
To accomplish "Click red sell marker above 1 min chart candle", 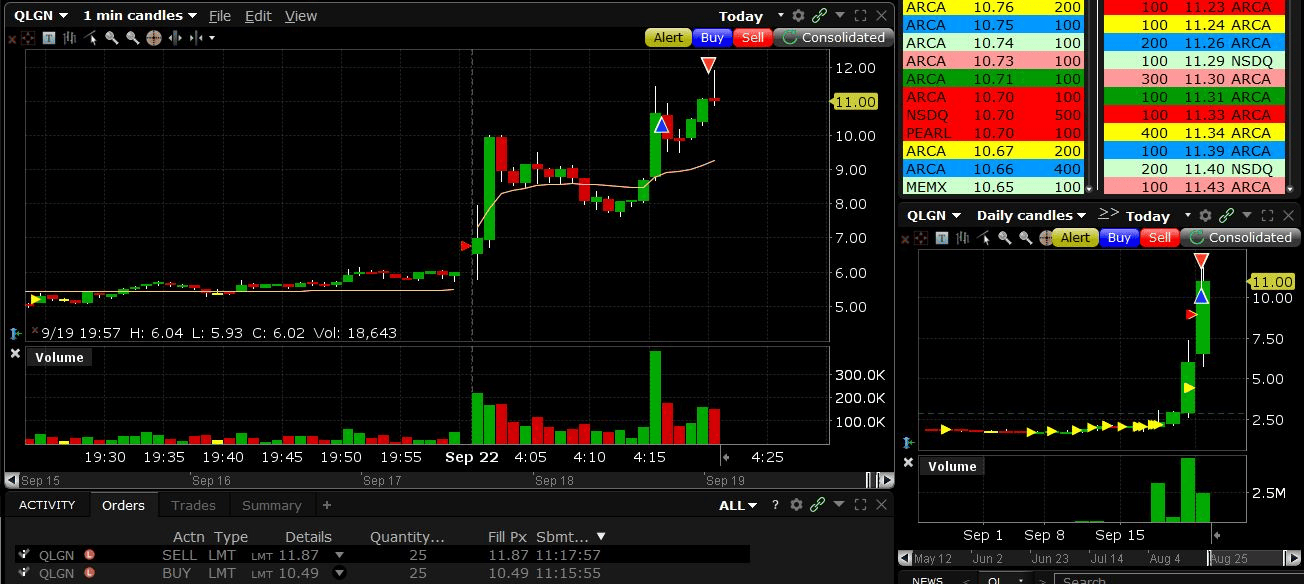I will coord(708,65).
